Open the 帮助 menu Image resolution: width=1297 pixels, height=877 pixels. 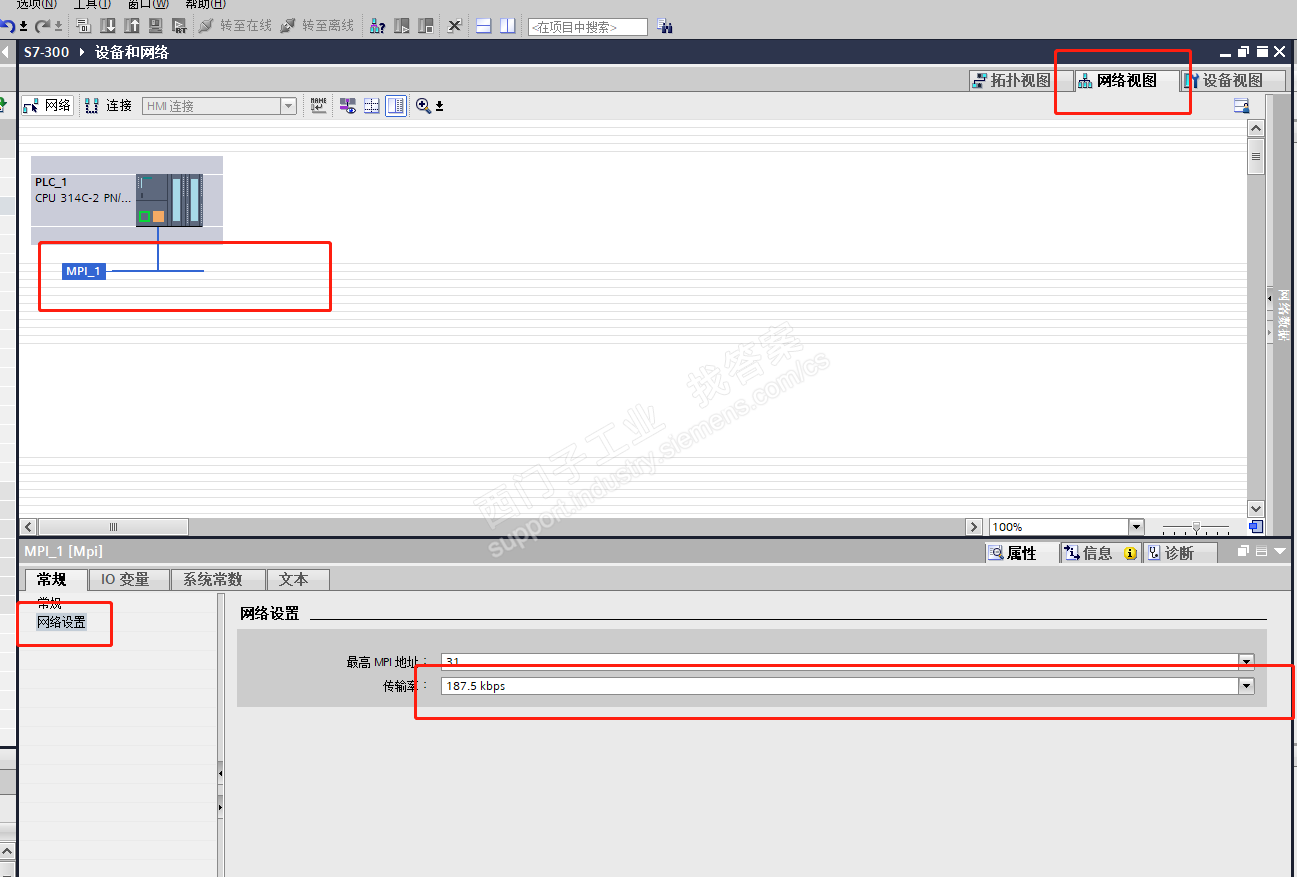(x=206, y=4)
